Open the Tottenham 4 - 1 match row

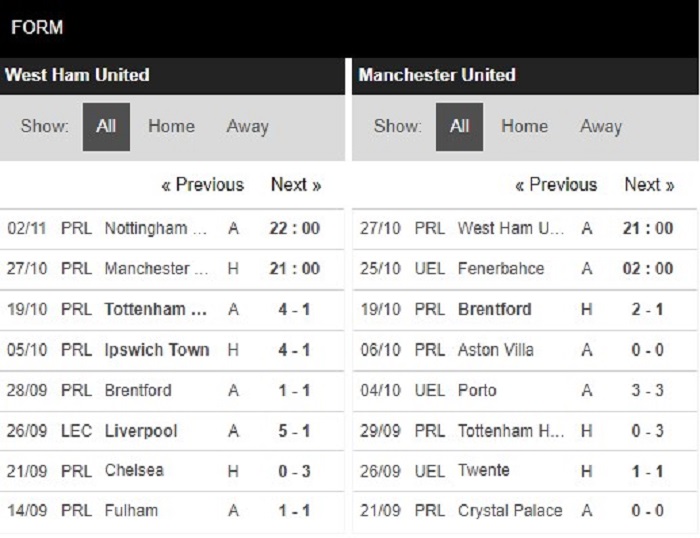click(x=172, y=310)
